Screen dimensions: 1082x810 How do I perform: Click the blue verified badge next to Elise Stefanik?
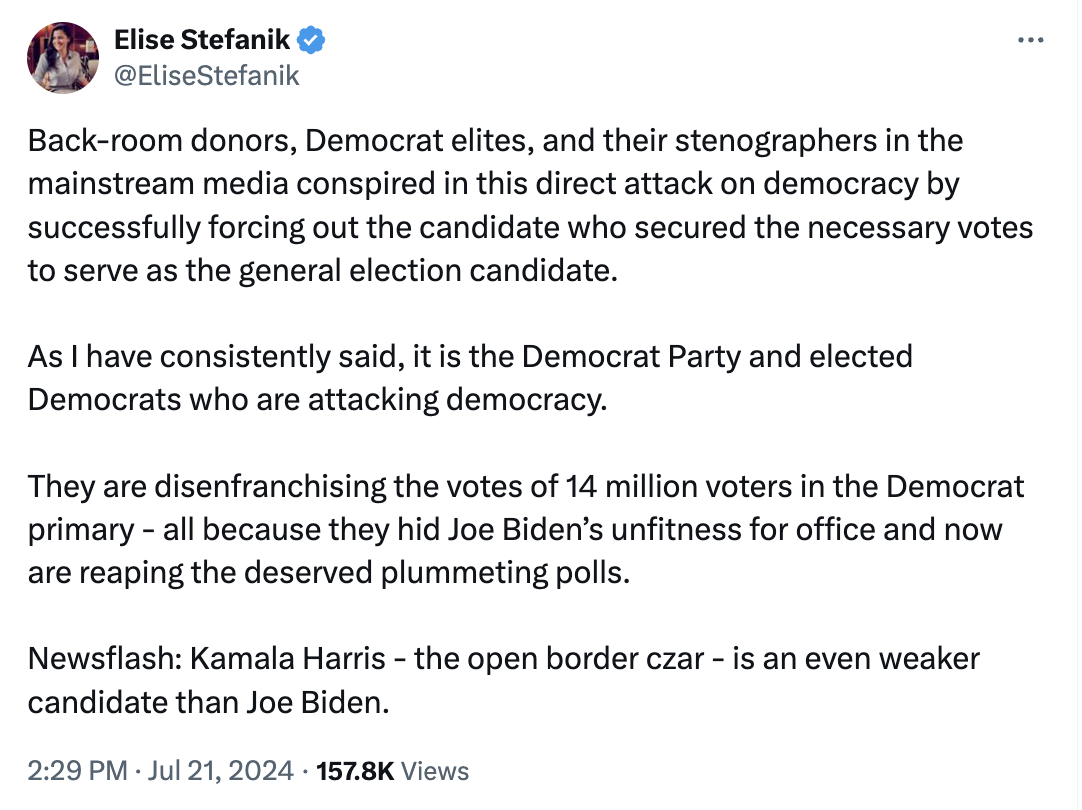(x=309, y=40)
